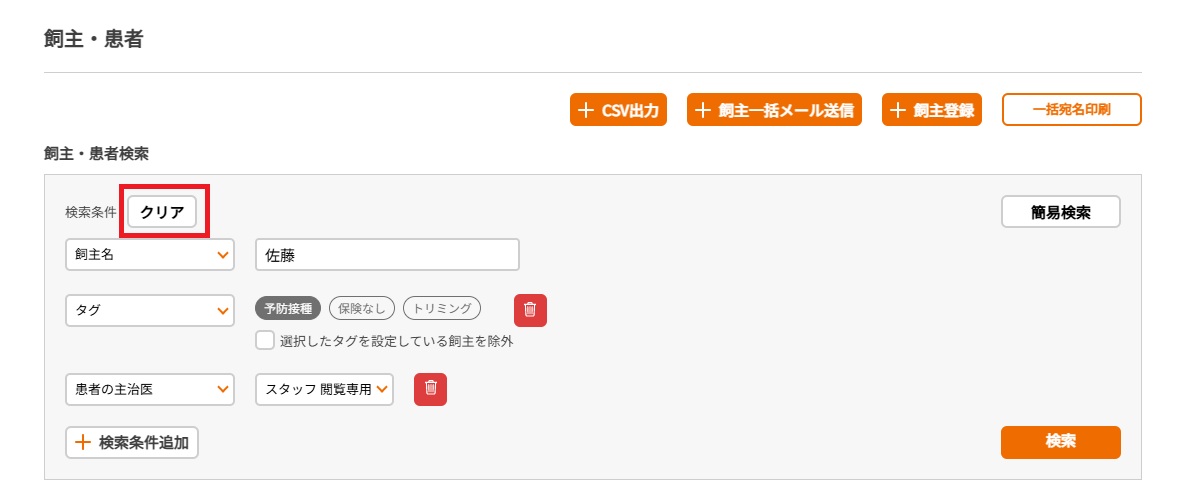Focus the owner name field containing 佐藤

coord(388,255)
